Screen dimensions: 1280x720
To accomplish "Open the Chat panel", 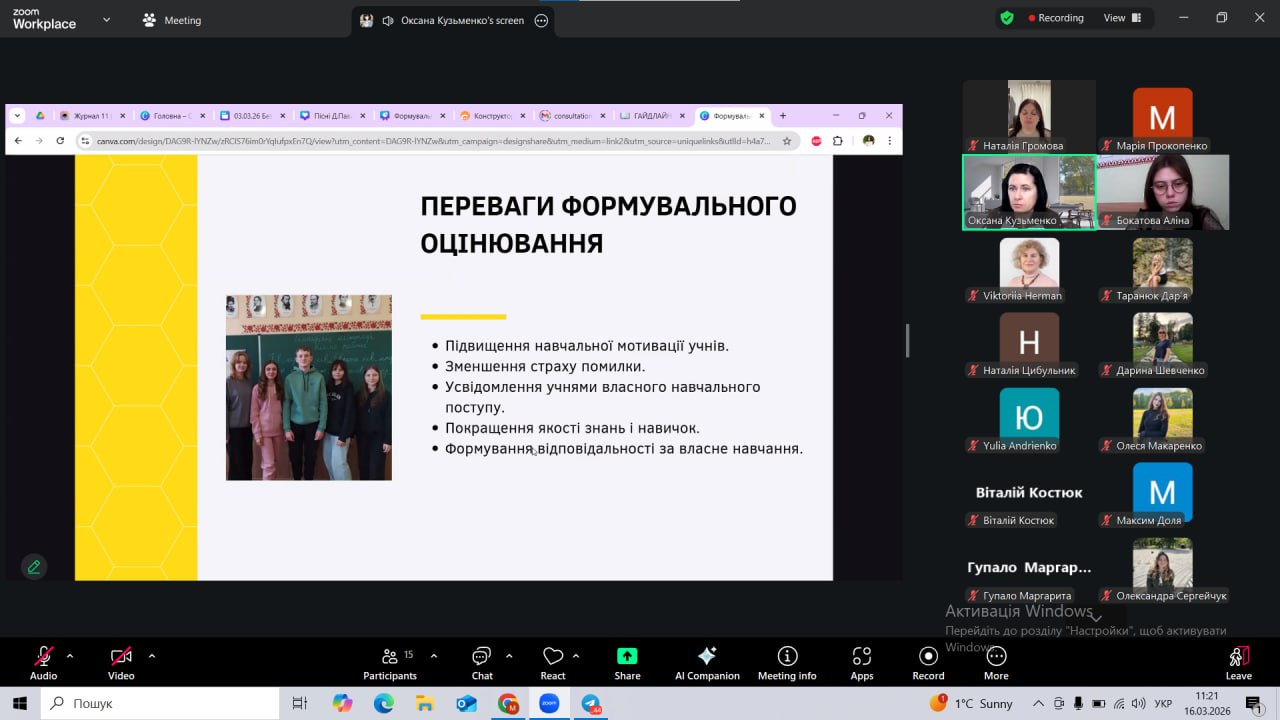I will [482, 662].
